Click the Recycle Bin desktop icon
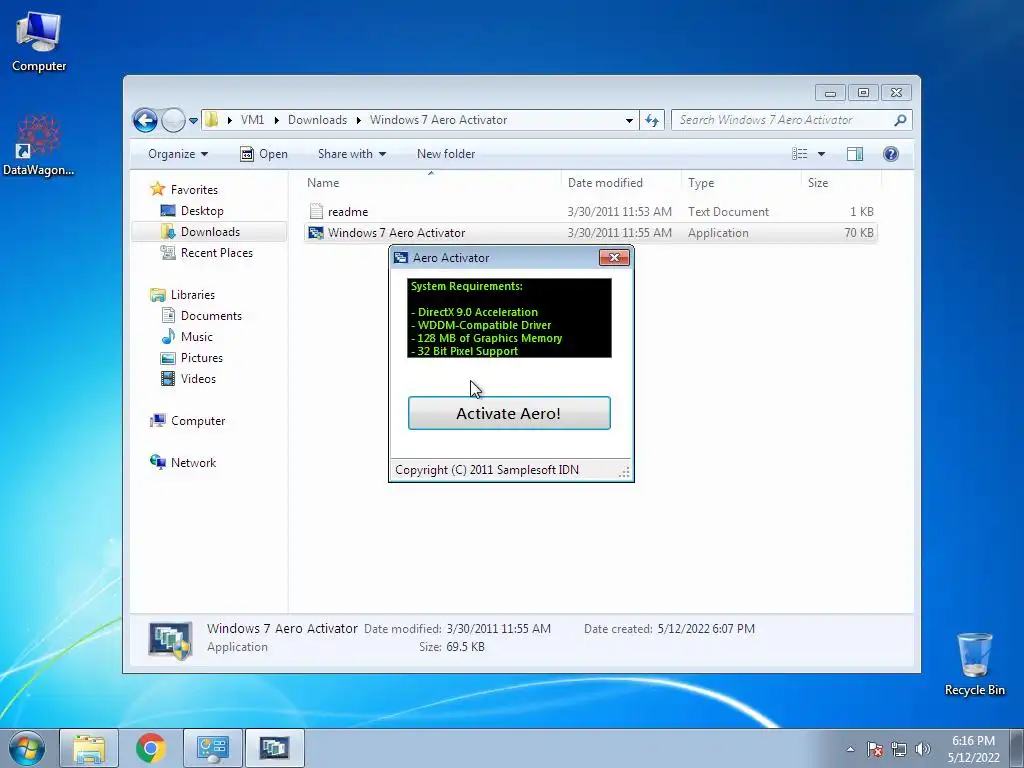The width and height of the screenshot is (1024, 768). [974, 664]
